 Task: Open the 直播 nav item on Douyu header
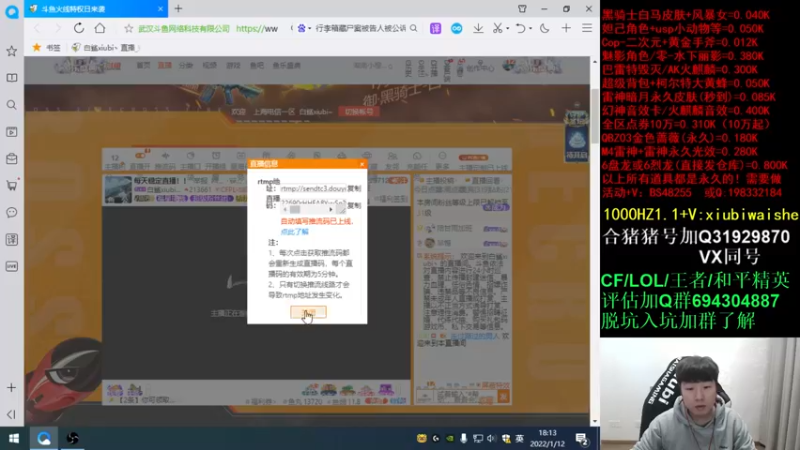tap(164, 65)
